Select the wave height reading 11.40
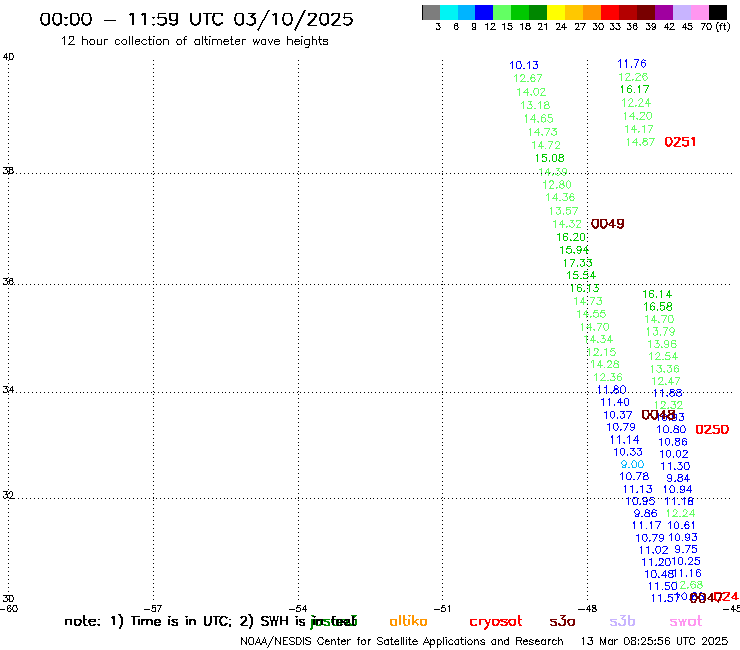 (x=614, y=402)
